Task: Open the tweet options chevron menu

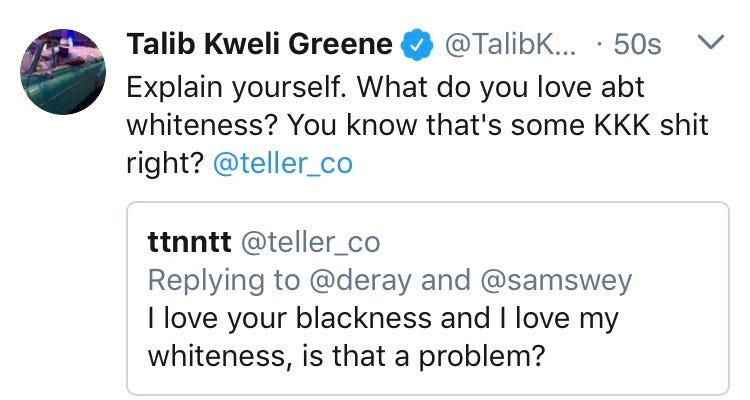Action: click(708, 44)
